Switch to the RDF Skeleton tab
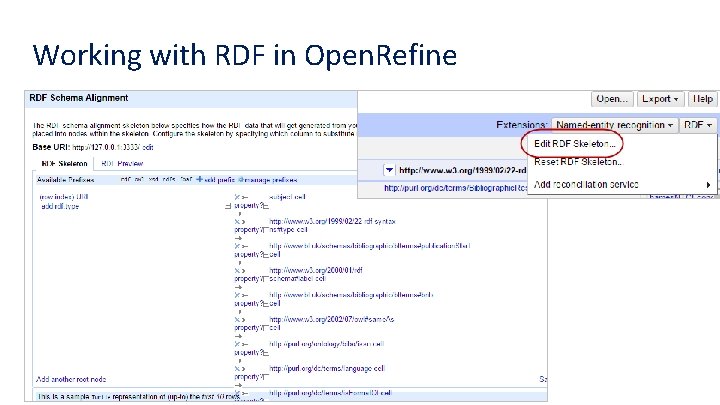Viewport: 720px width, 405px height. click(x=64, y=163)
